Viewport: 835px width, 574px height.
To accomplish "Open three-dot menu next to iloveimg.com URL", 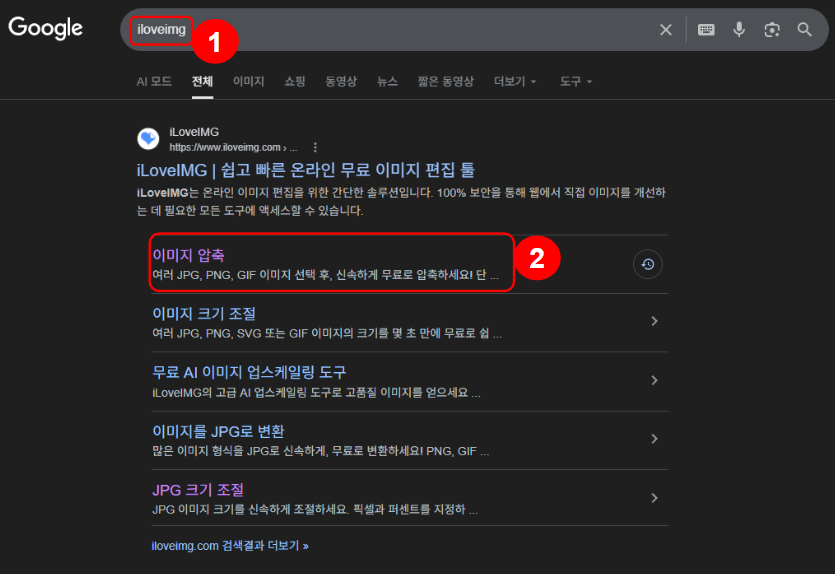I will [315, 147].
